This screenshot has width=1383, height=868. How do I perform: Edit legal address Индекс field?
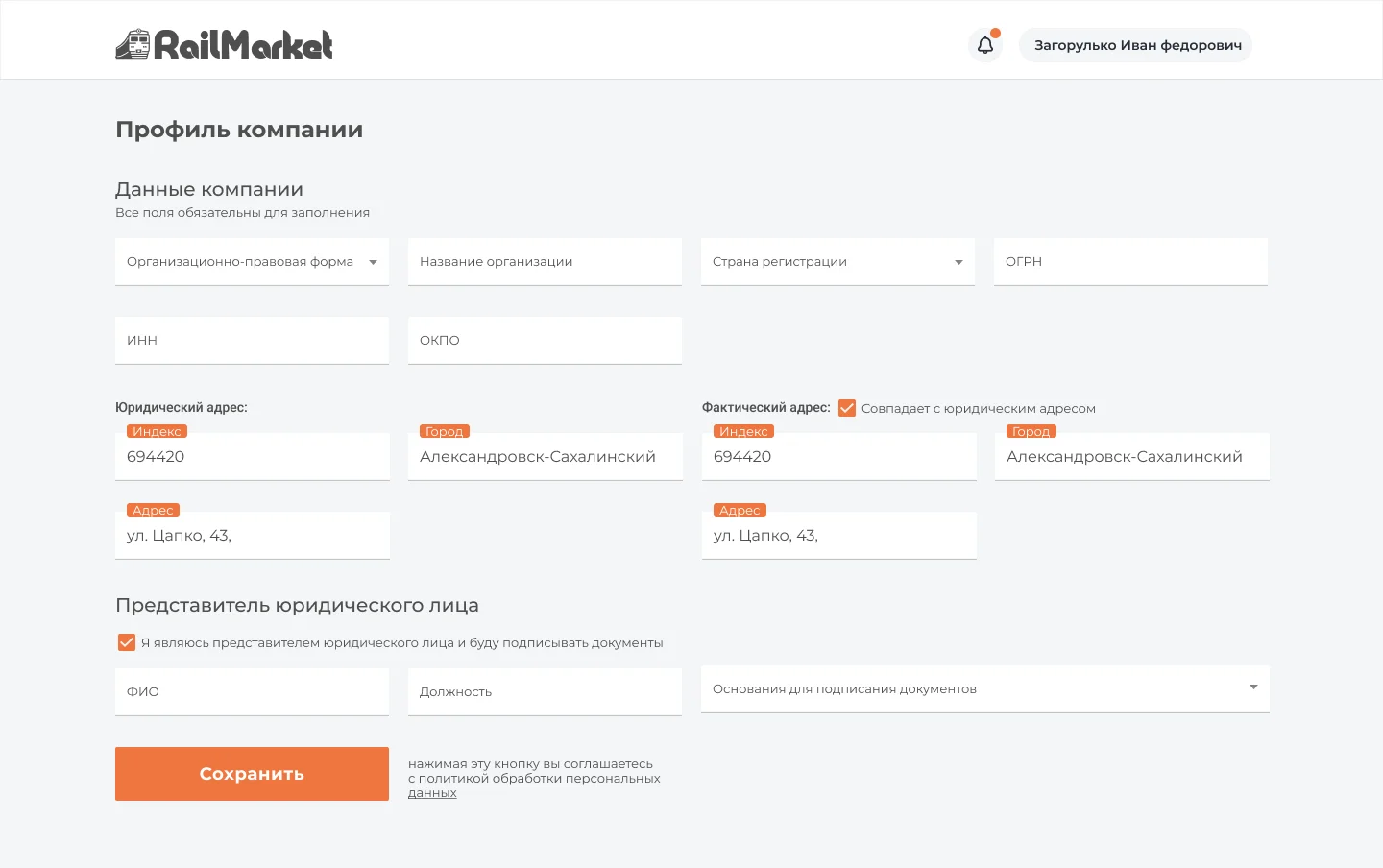[253, 456]
